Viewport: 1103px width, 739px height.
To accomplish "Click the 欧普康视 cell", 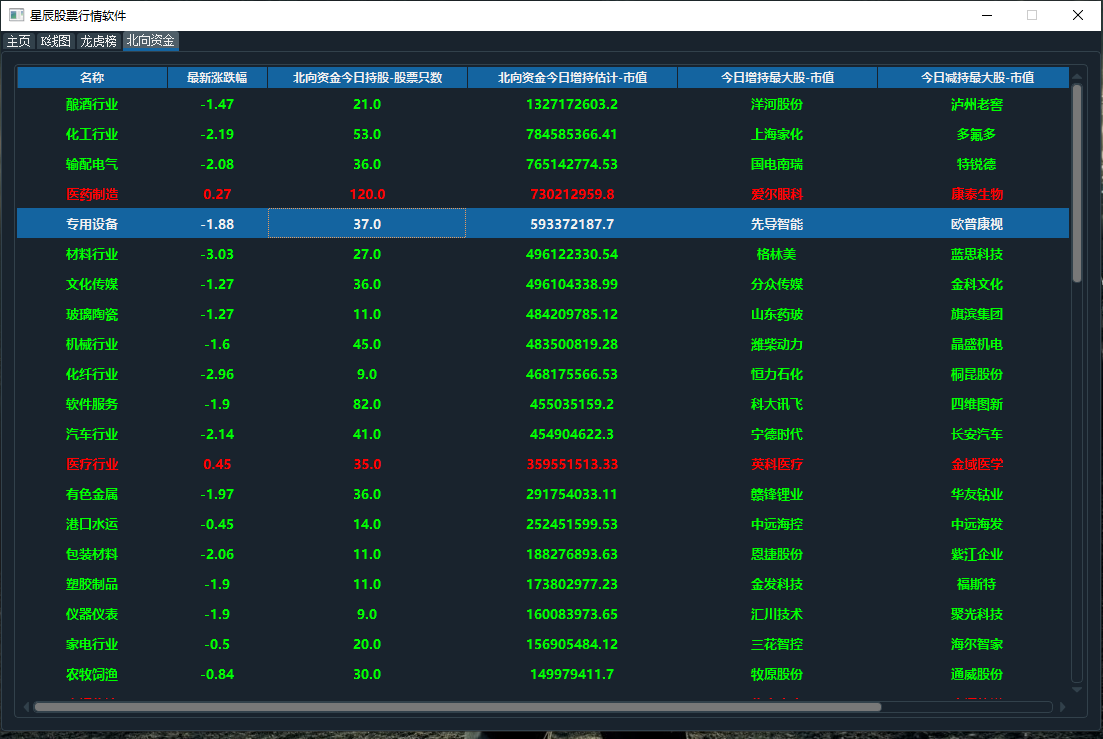I will pyautogui.click(x=977, y=224).
